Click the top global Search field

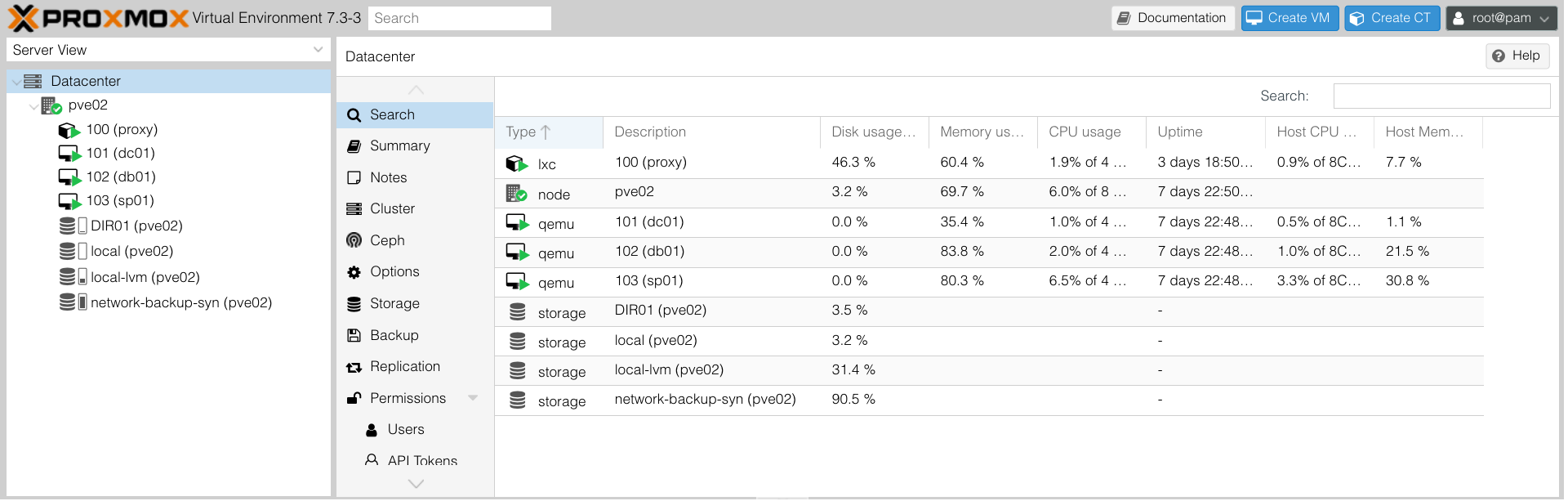click(459, 18)
